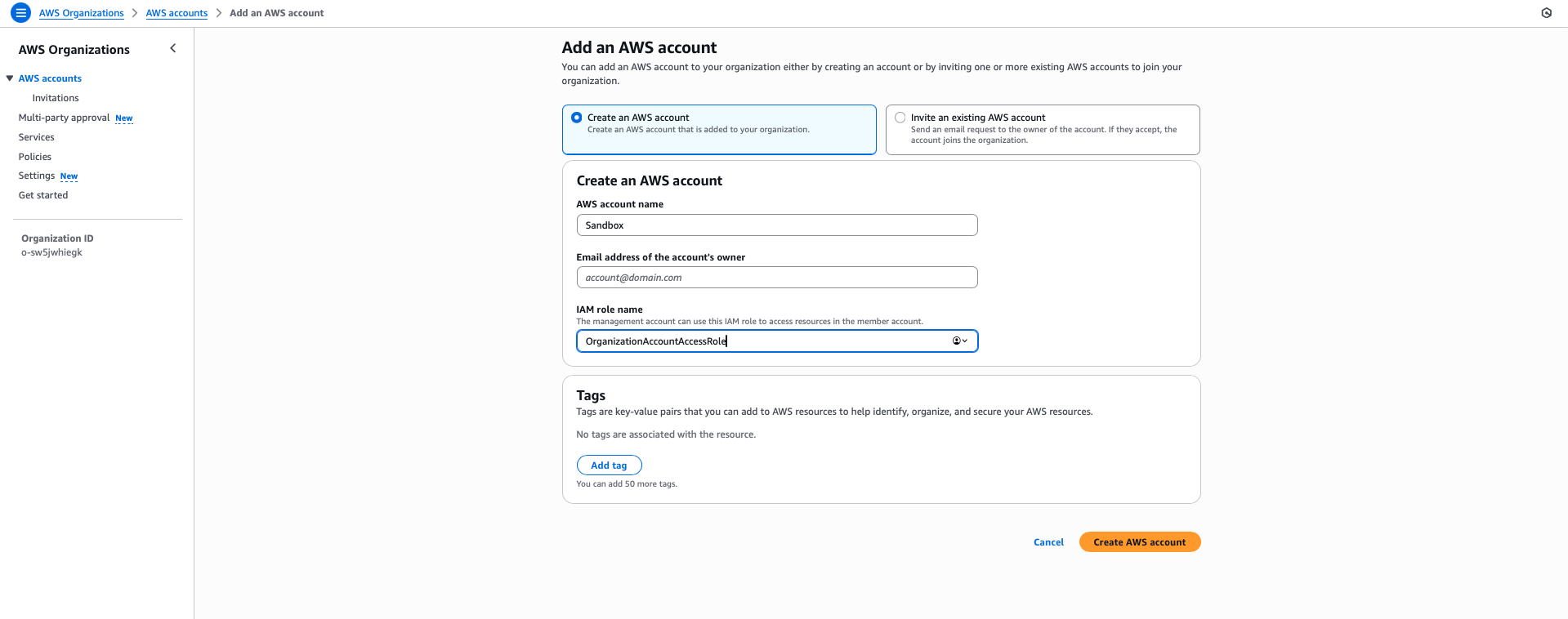Click the top-right console settings icon

(1546, 13)
